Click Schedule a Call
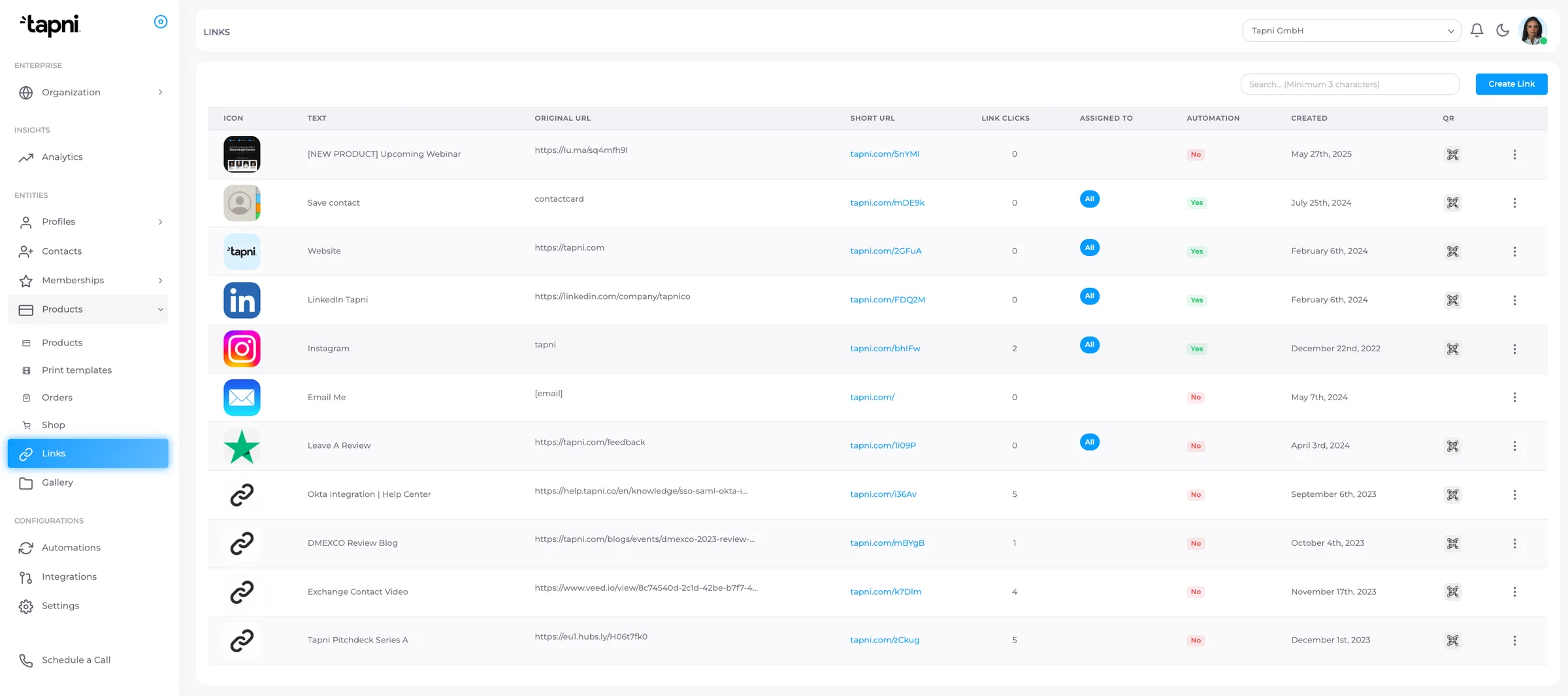 point(88,660)
